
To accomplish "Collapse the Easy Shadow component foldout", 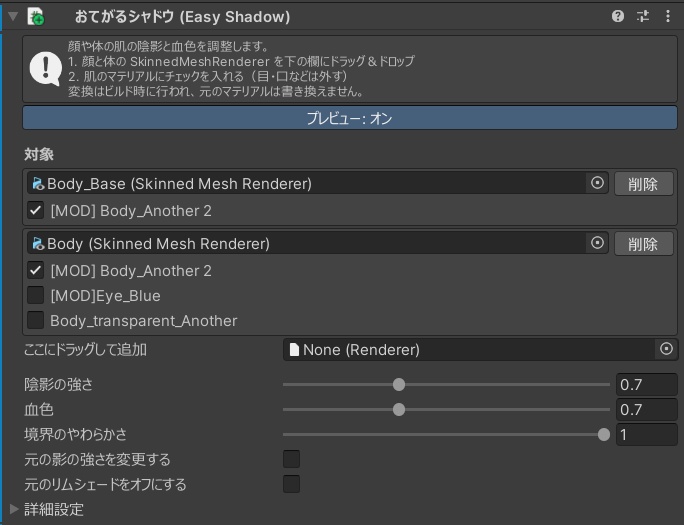I will [13, 17].
